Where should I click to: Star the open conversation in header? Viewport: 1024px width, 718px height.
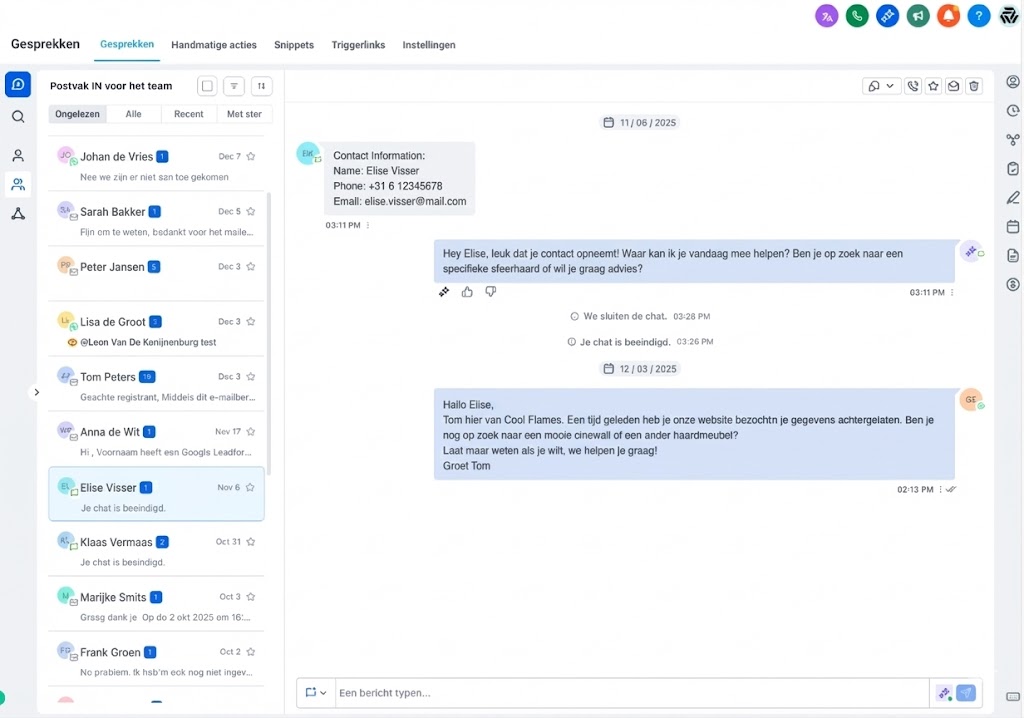pyautogui.click(x=933, y=86)
